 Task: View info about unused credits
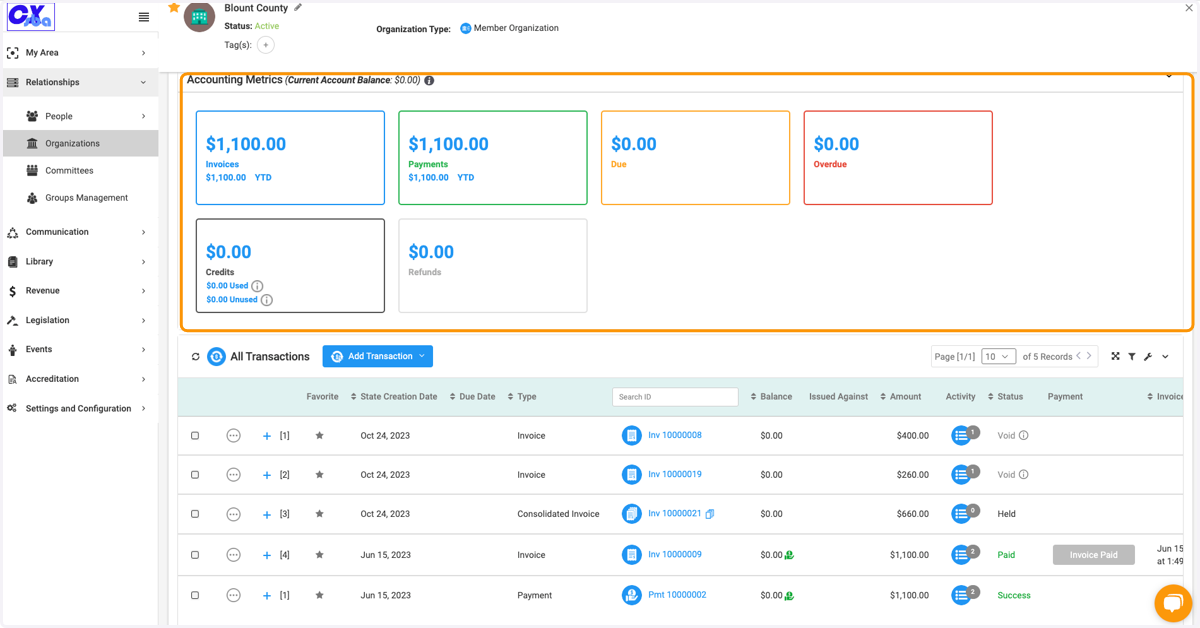pyautogui.click(x=267, y=300)
